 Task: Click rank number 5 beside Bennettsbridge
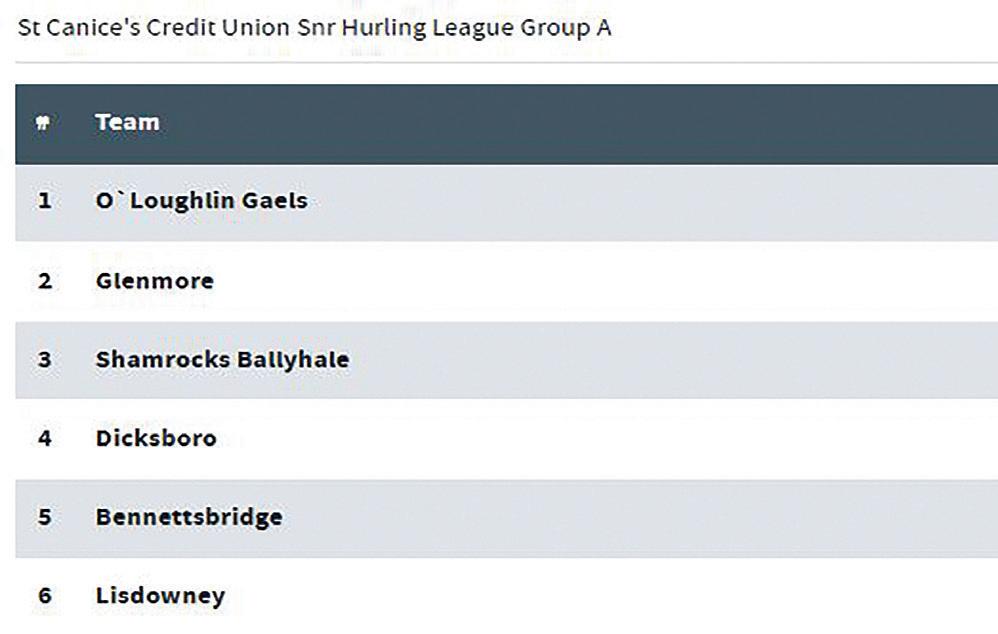(x=45, y=517)
